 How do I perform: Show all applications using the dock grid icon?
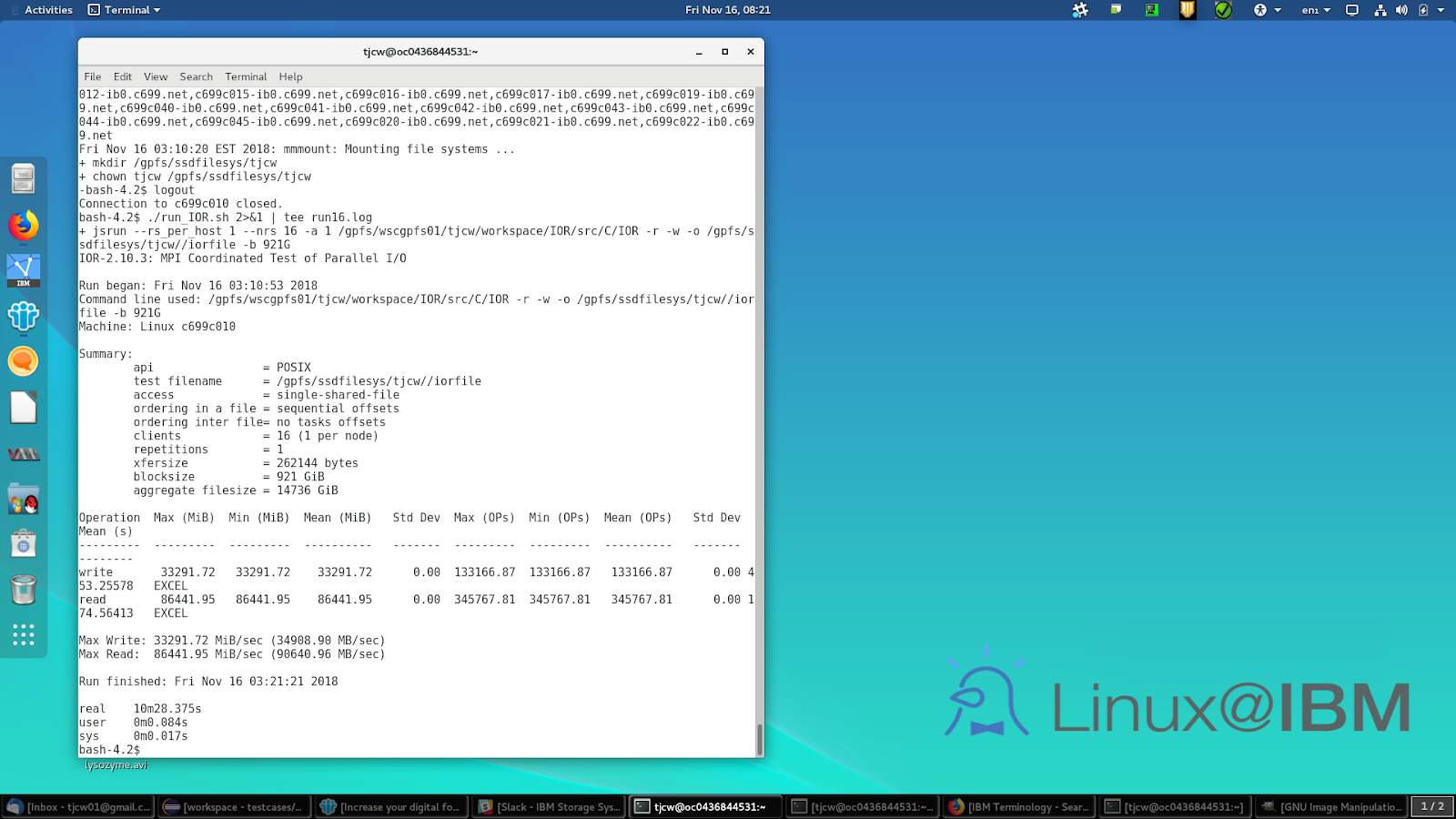click(23, 634)
